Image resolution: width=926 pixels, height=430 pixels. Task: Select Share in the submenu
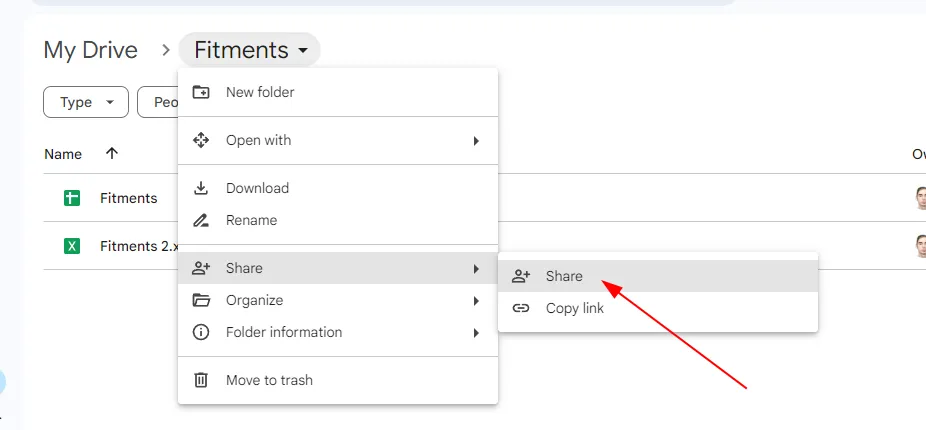564,276
